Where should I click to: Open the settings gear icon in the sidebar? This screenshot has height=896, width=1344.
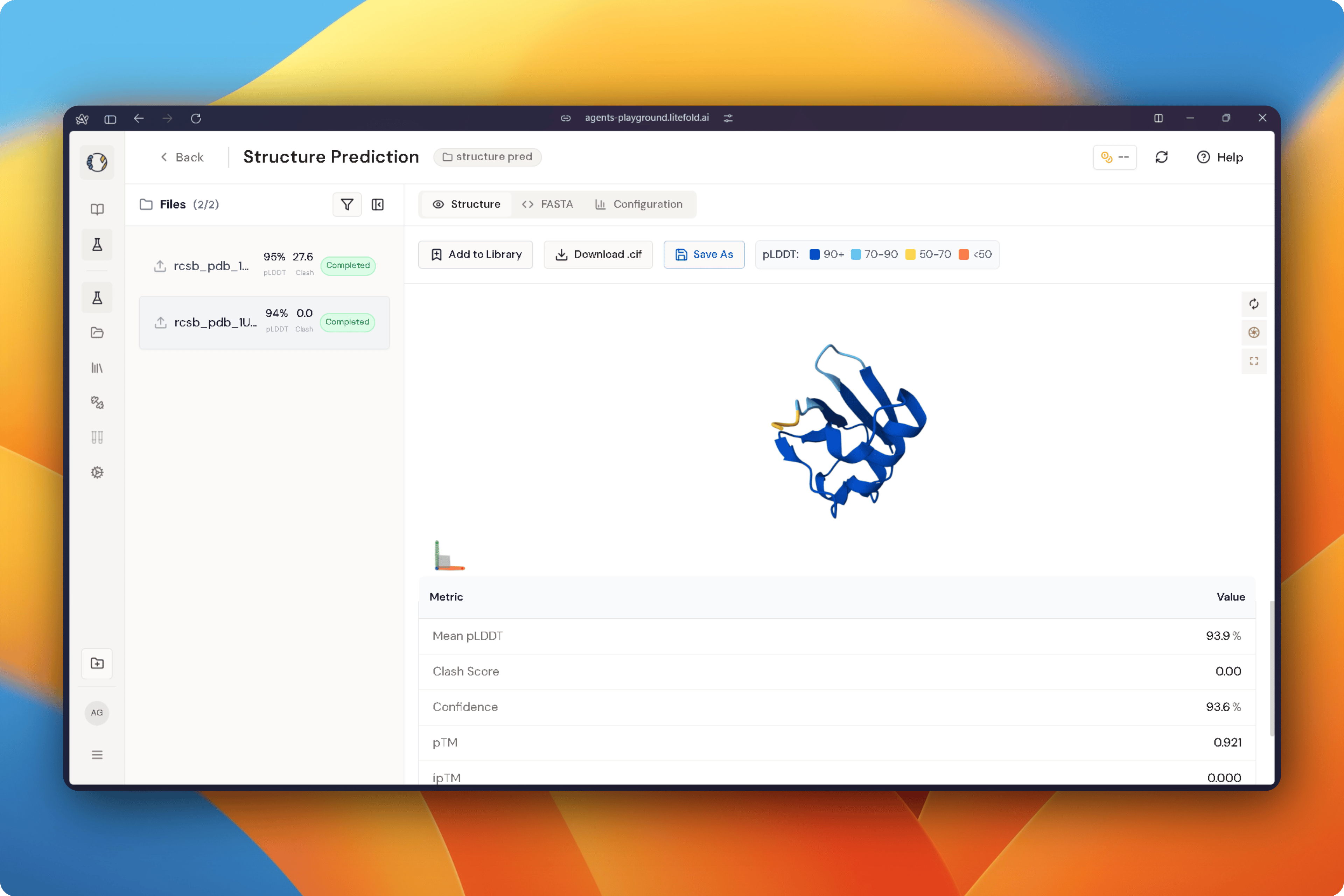(x=97, y=472)
